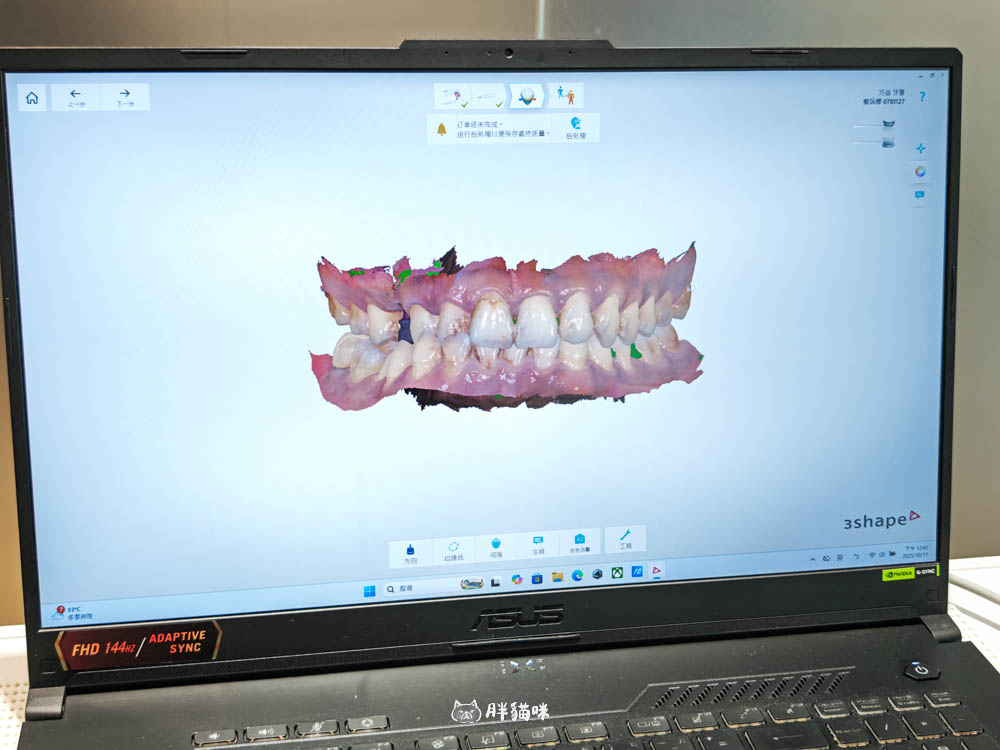Viewport: 1000px width, 750px height.
Task: Click the forward arrow (下一步)
Action: (125, 97)
